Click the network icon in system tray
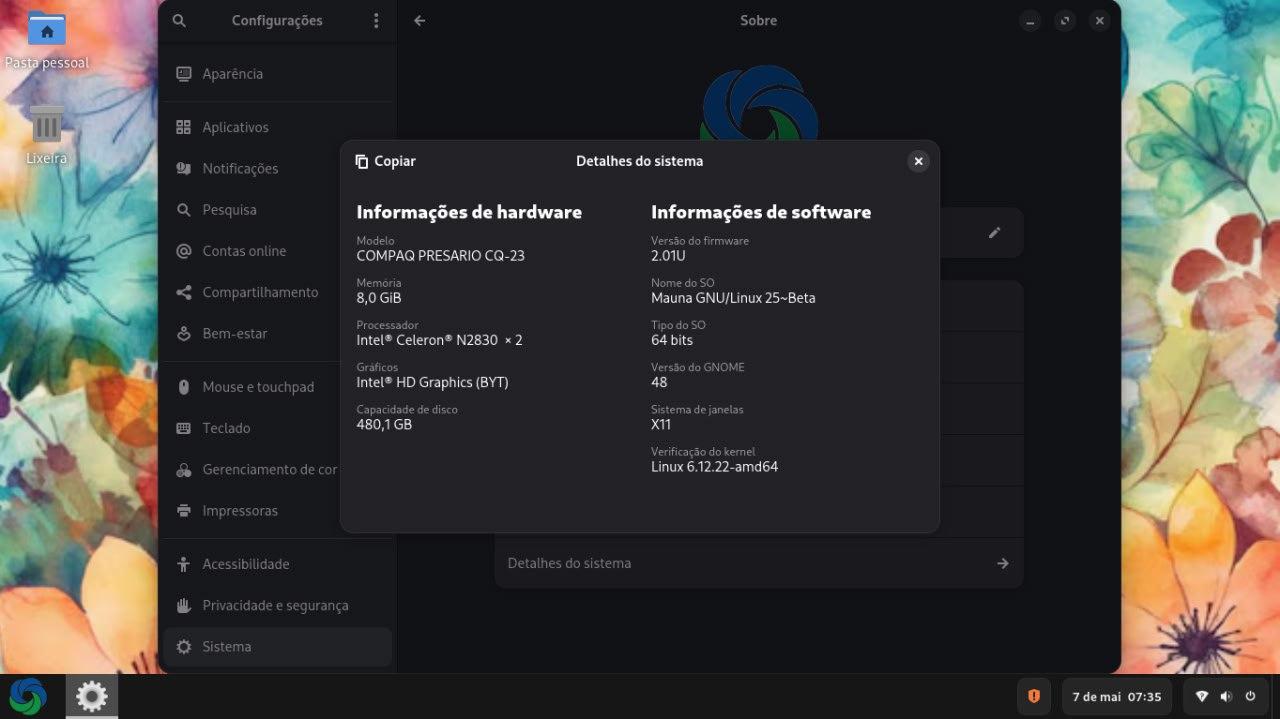This screenshot has height=719, width=1280. click(x=1202, y=696)
